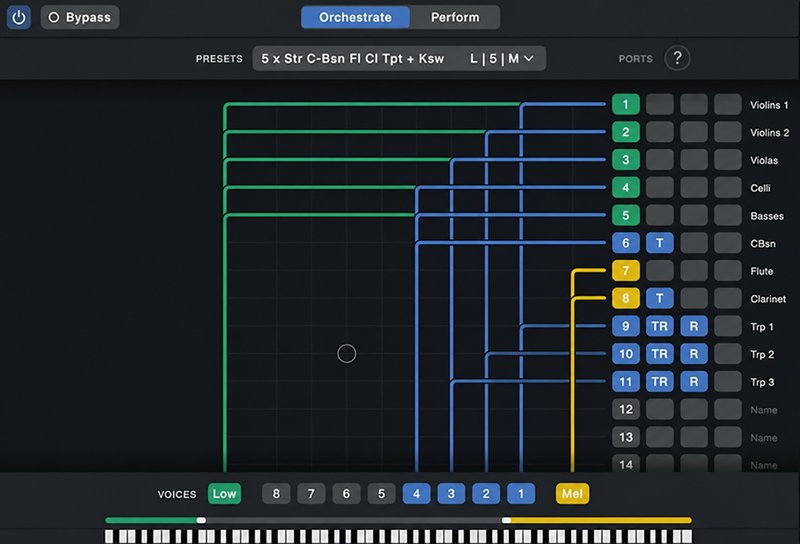Click the circle handle in the routing grid
This screenshot has height=544, width=800.
click(346, 353)
